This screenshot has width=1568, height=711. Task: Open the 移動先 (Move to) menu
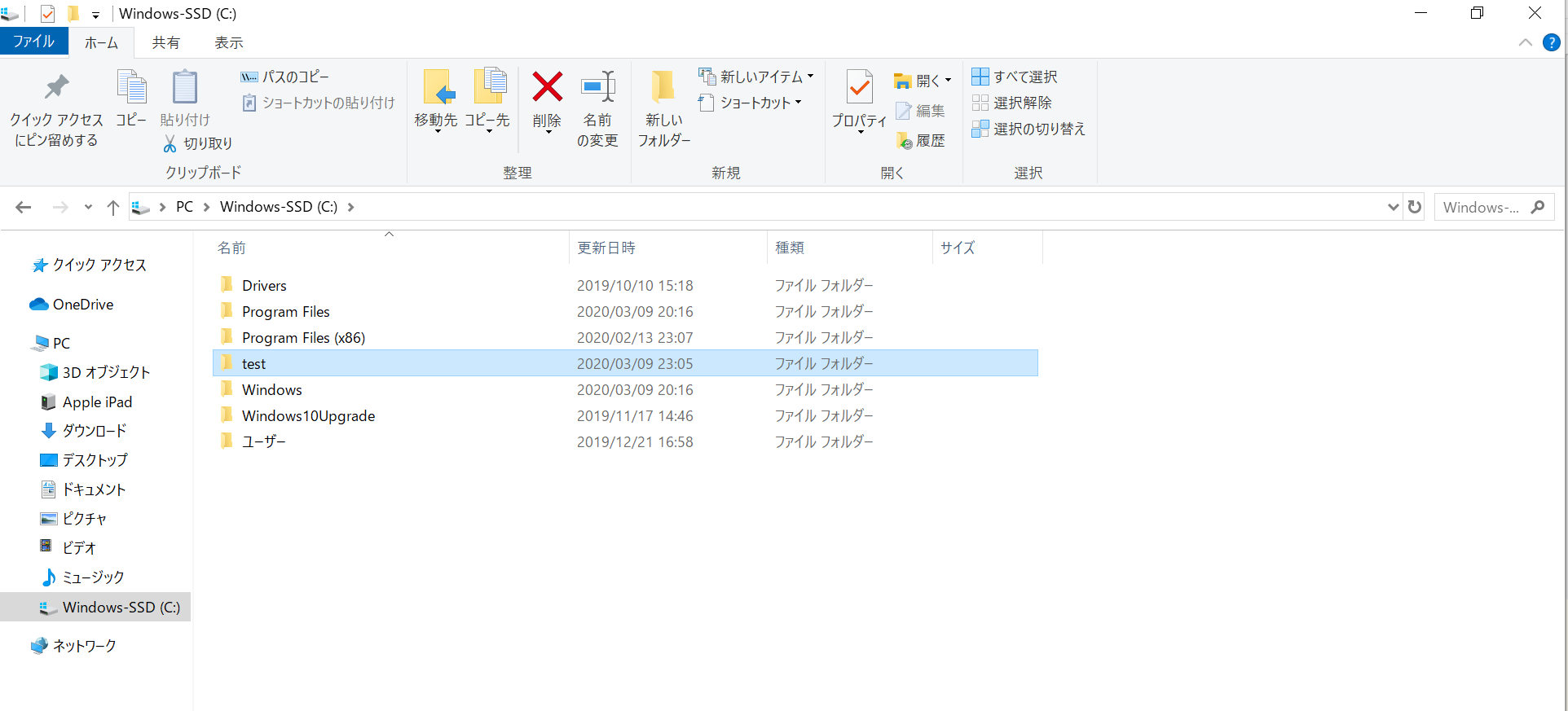(436, 101)
